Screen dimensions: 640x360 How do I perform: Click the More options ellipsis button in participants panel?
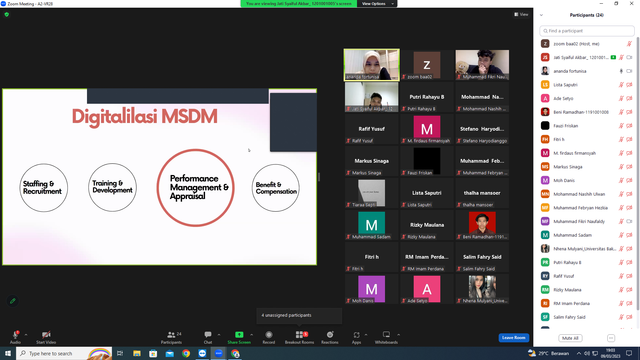click(x=611, y=338)
